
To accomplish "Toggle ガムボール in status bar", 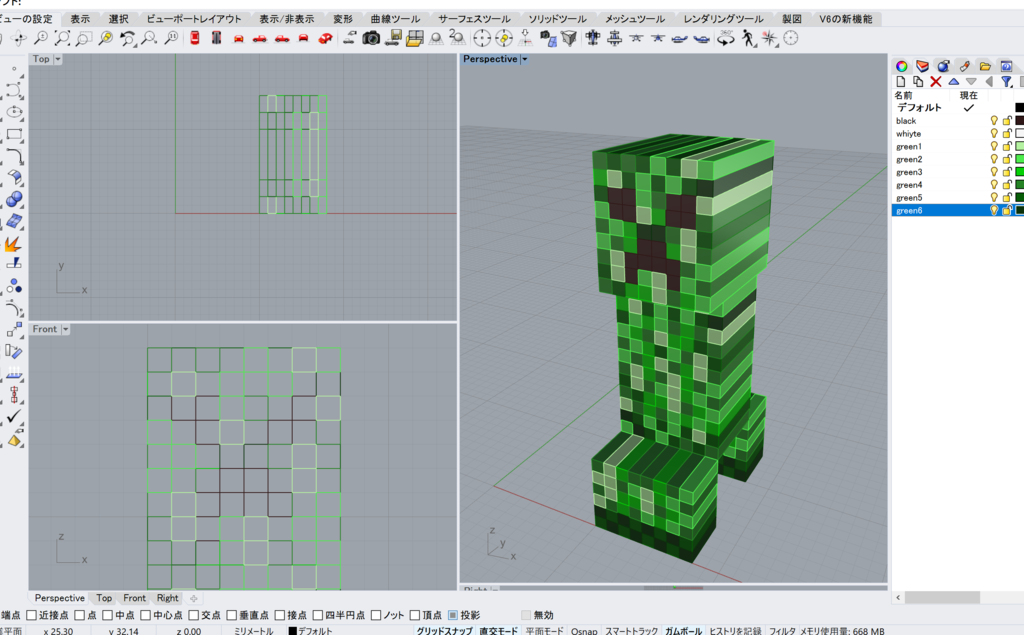I will (683, 631).
